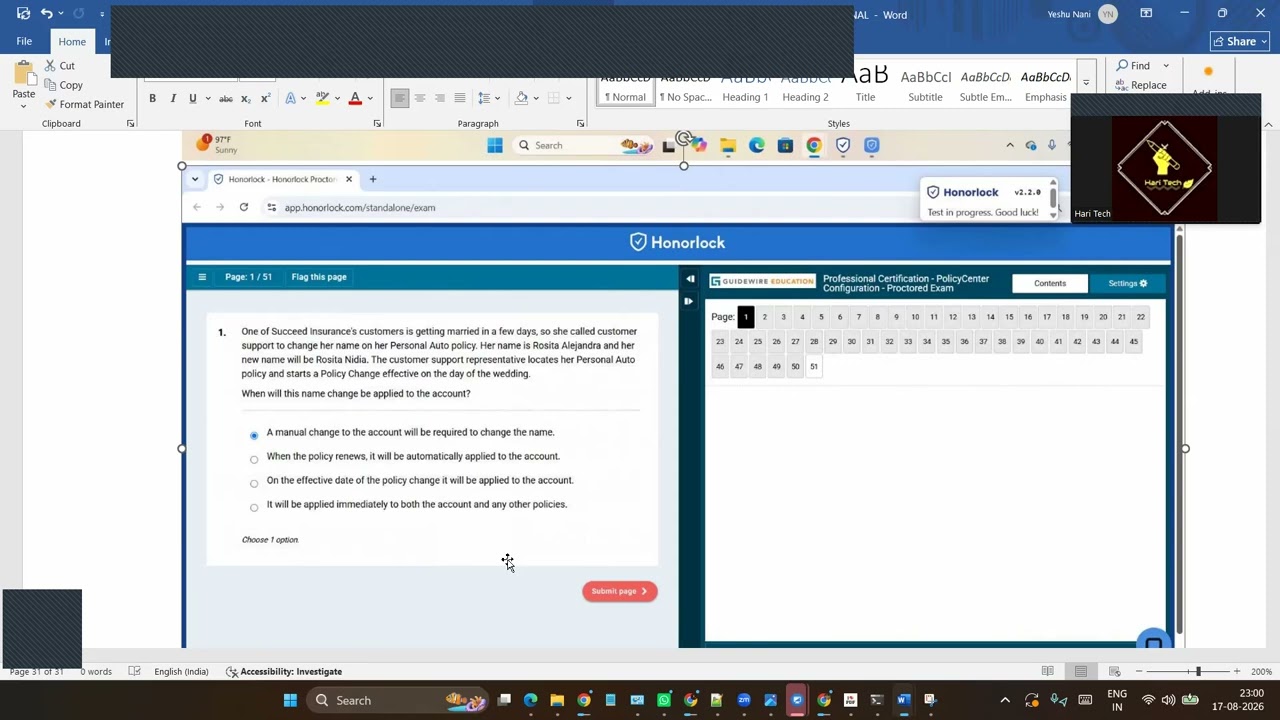
Task: Apply Strikethrough formatting
Action: coord(226,98)
